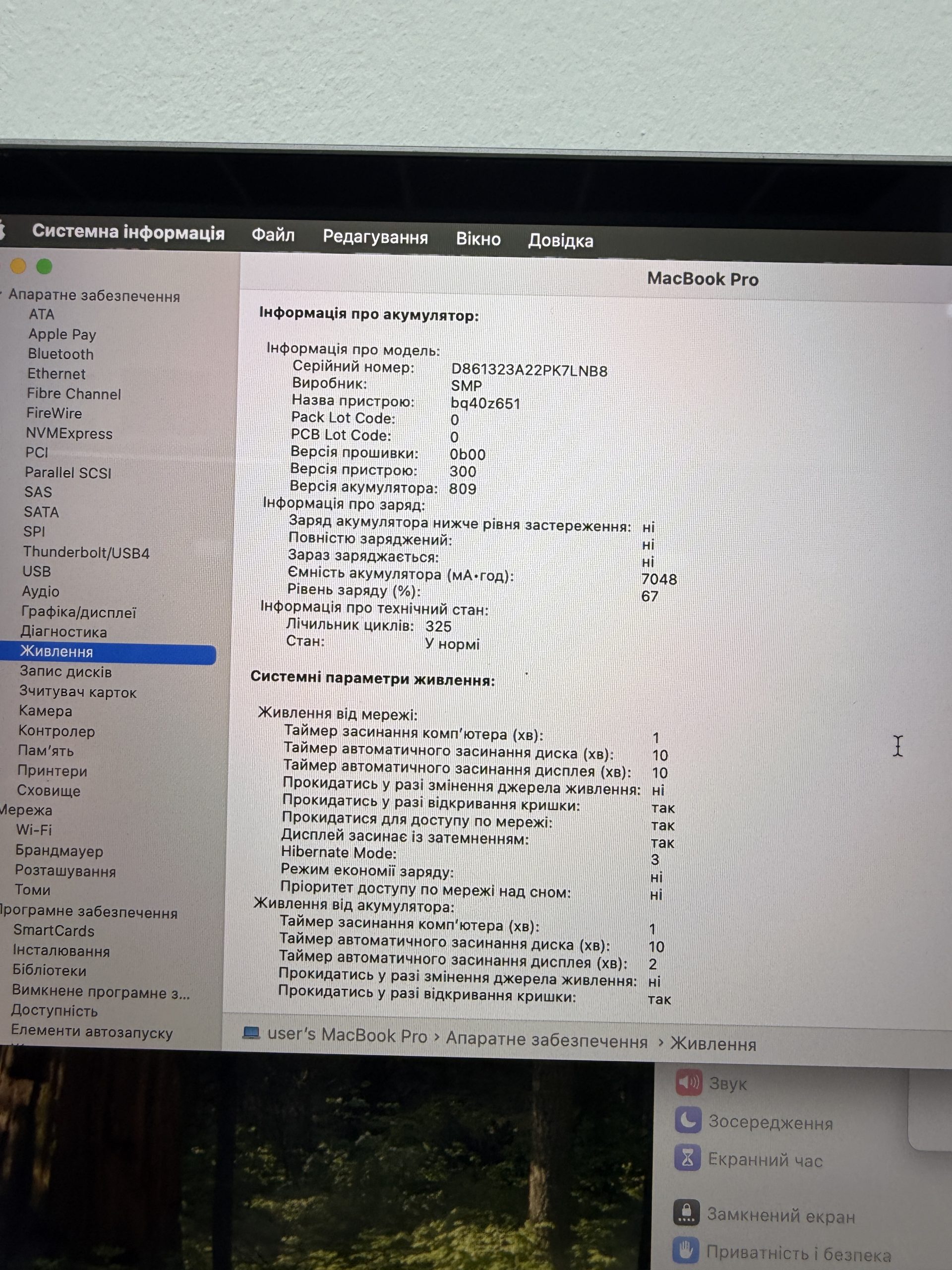Click the laptop icon in the path bar
Screen dimensions: 952x1270
251,1033
